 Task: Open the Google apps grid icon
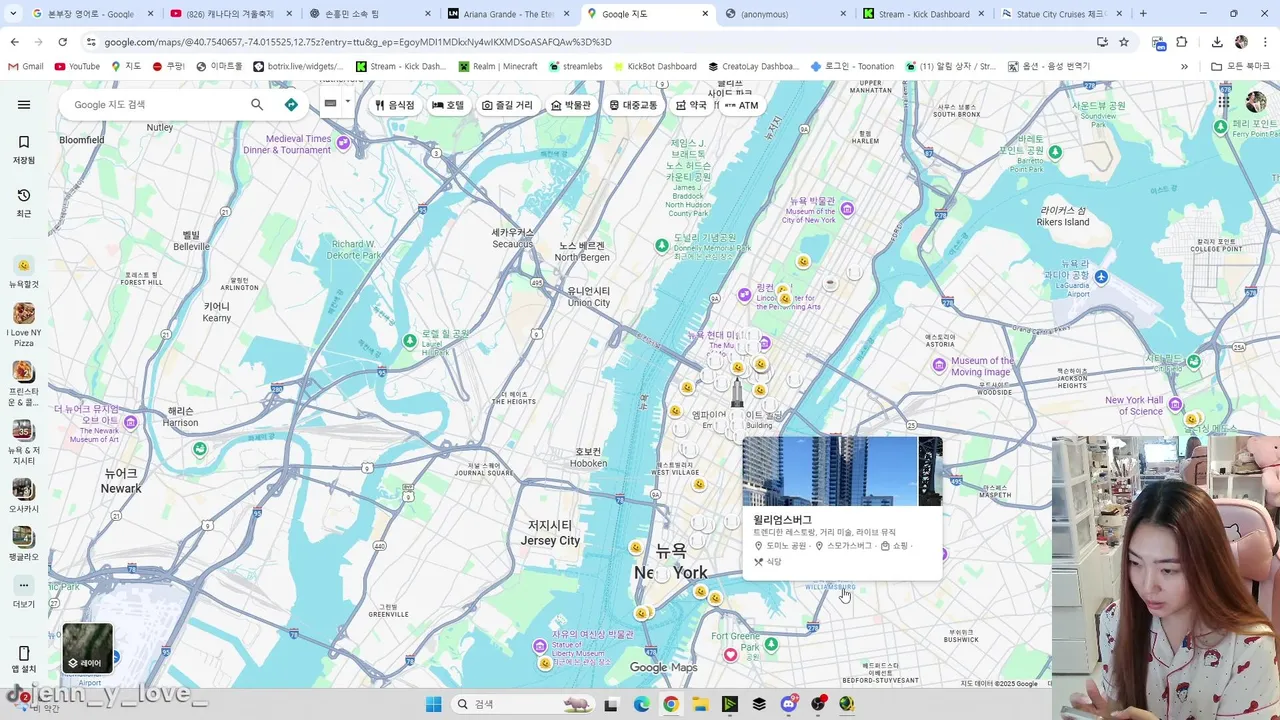click(1223, 102)
